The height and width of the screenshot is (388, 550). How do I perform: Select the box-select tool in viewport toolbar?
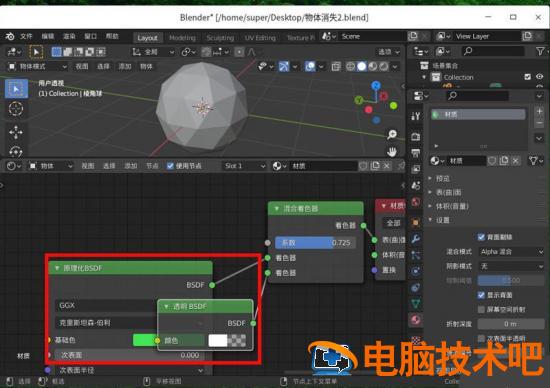(16, 88)
